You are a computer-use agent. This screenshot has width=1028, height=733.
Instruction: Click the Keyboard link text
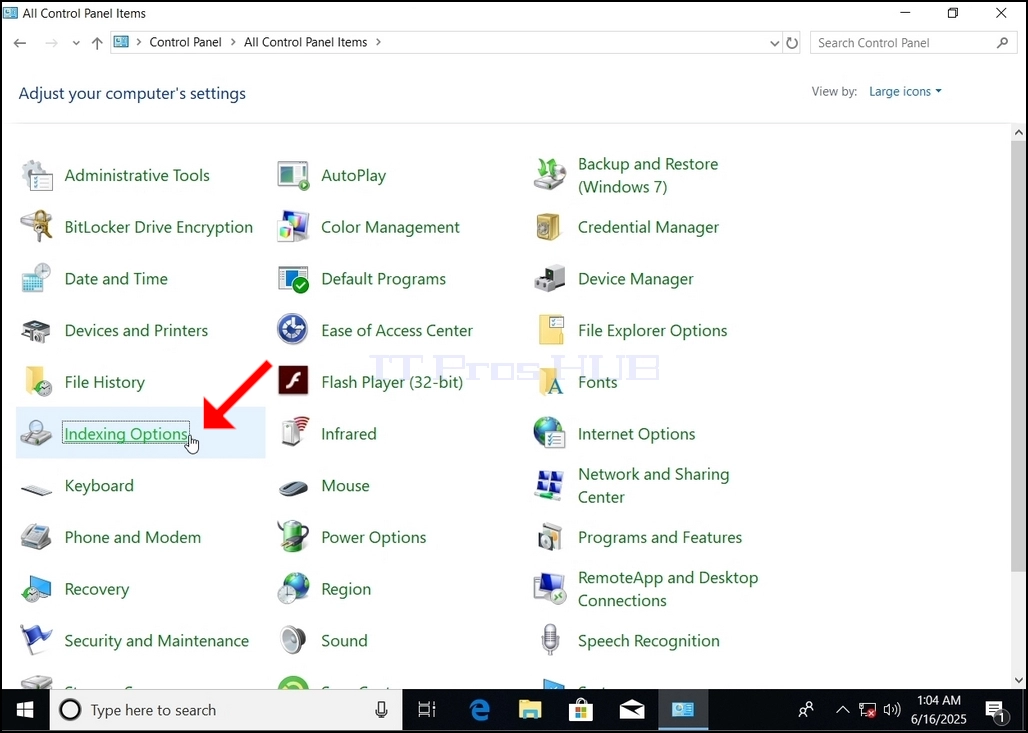[99, 485]
